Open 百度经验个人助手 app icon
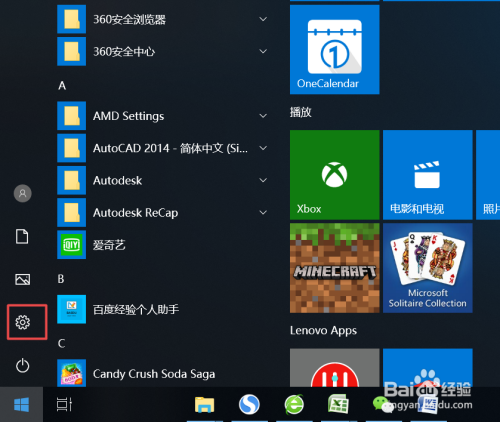Viewport: 500px width, 422px height. pos(71,309)
